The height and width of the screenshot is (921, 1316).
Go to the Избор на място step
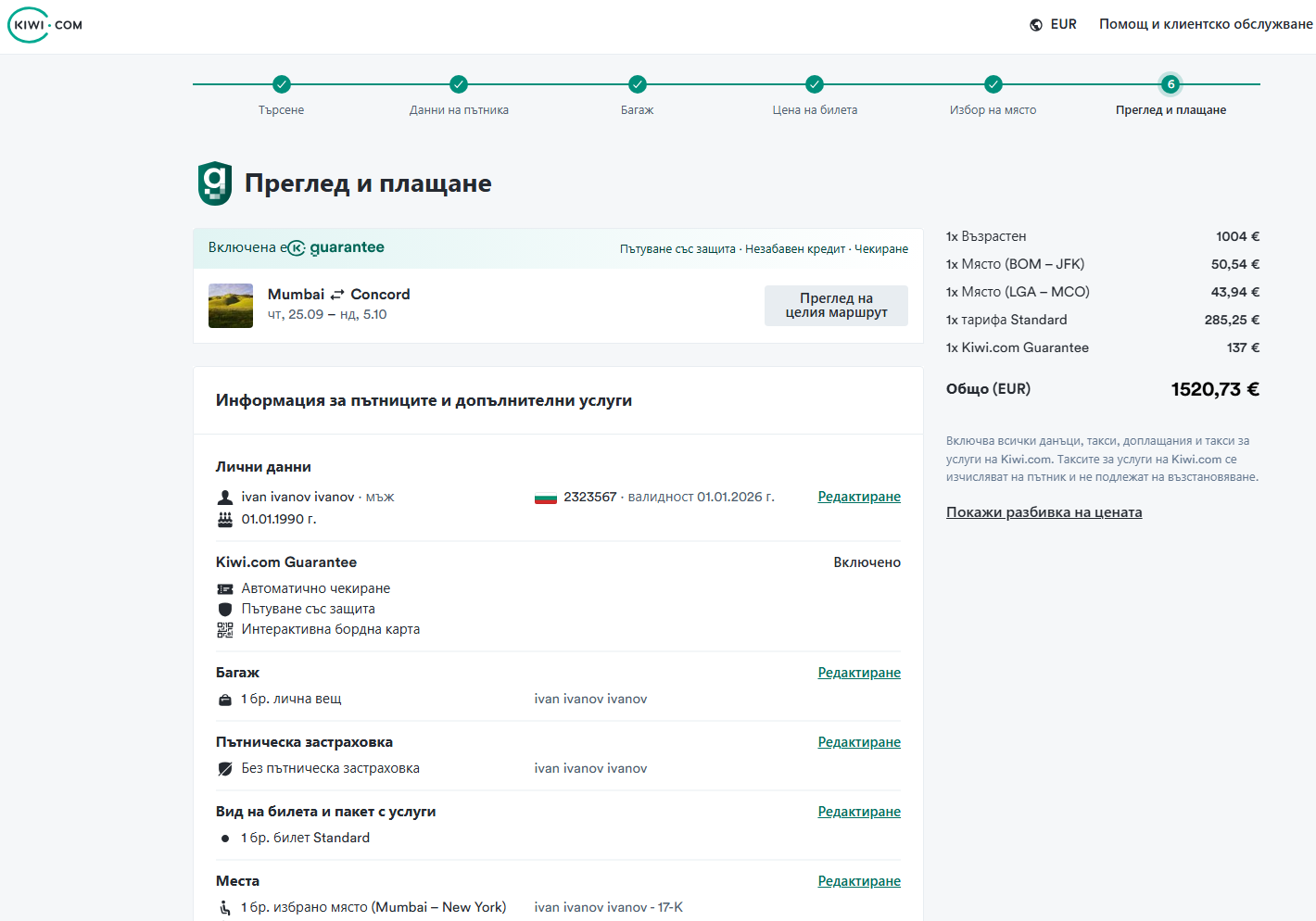993,110
